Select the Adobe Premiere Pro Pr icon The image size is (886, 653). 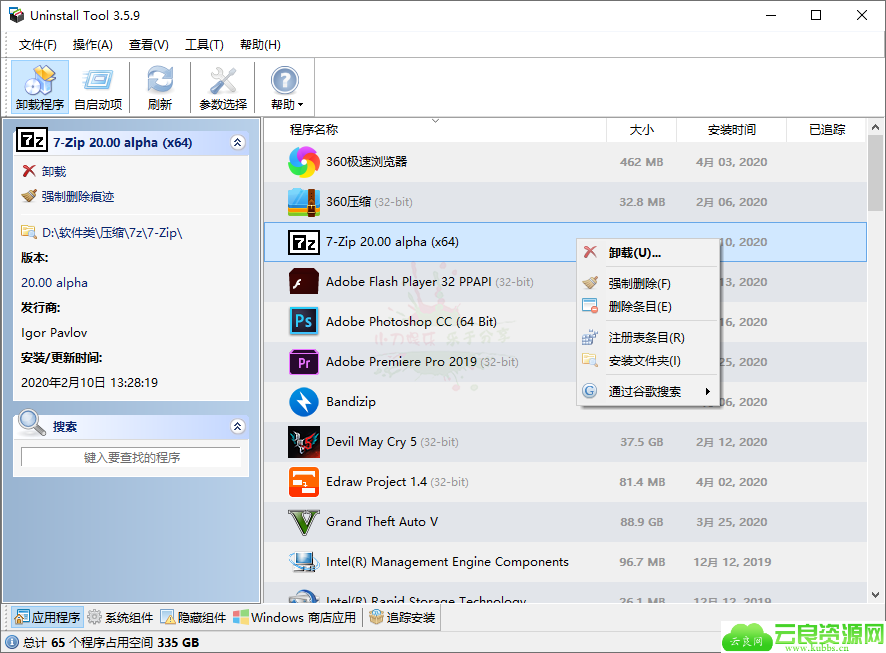(x=304, y=362)
